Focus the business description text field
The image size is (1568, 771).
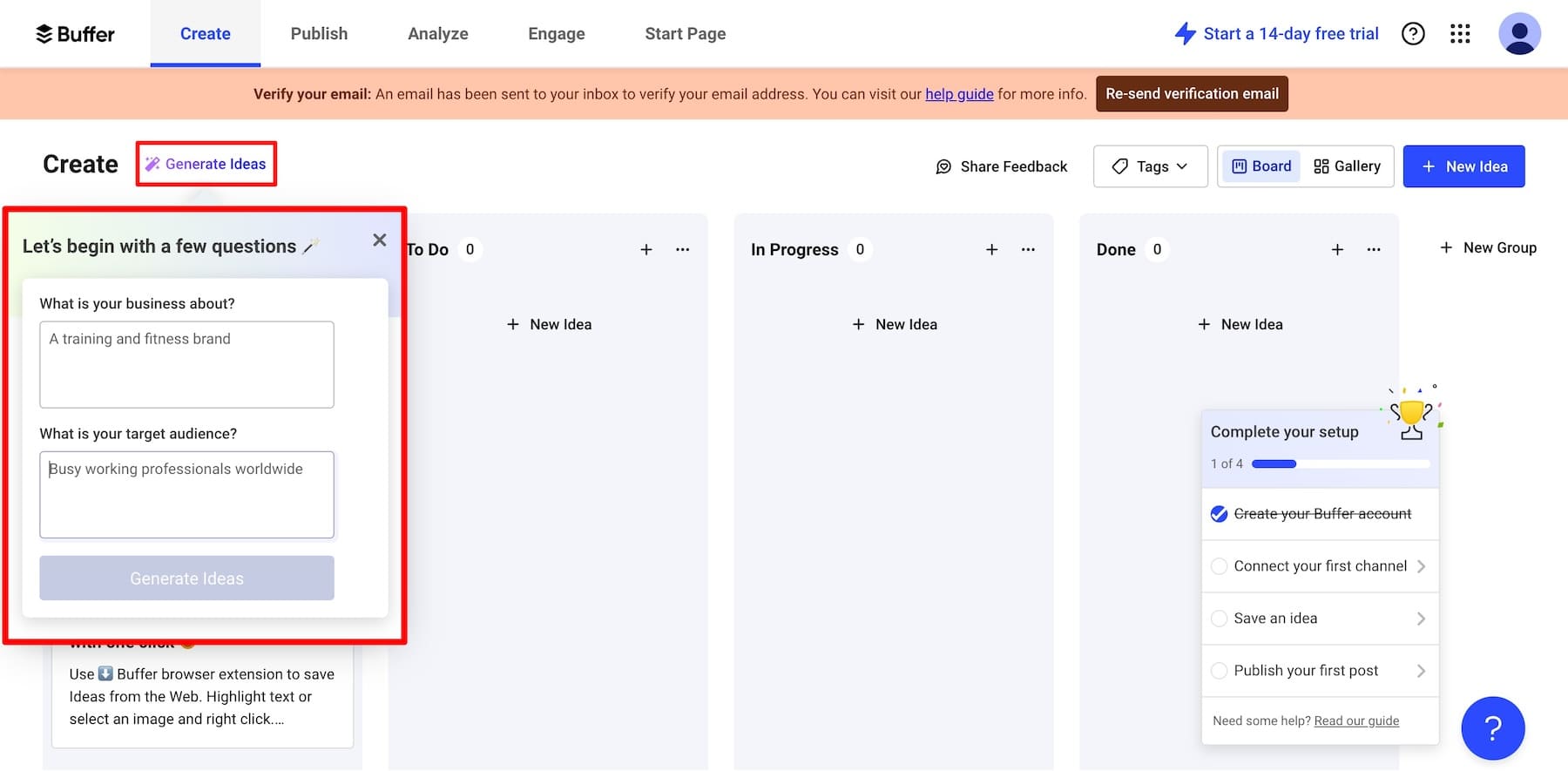coord(186,365)
